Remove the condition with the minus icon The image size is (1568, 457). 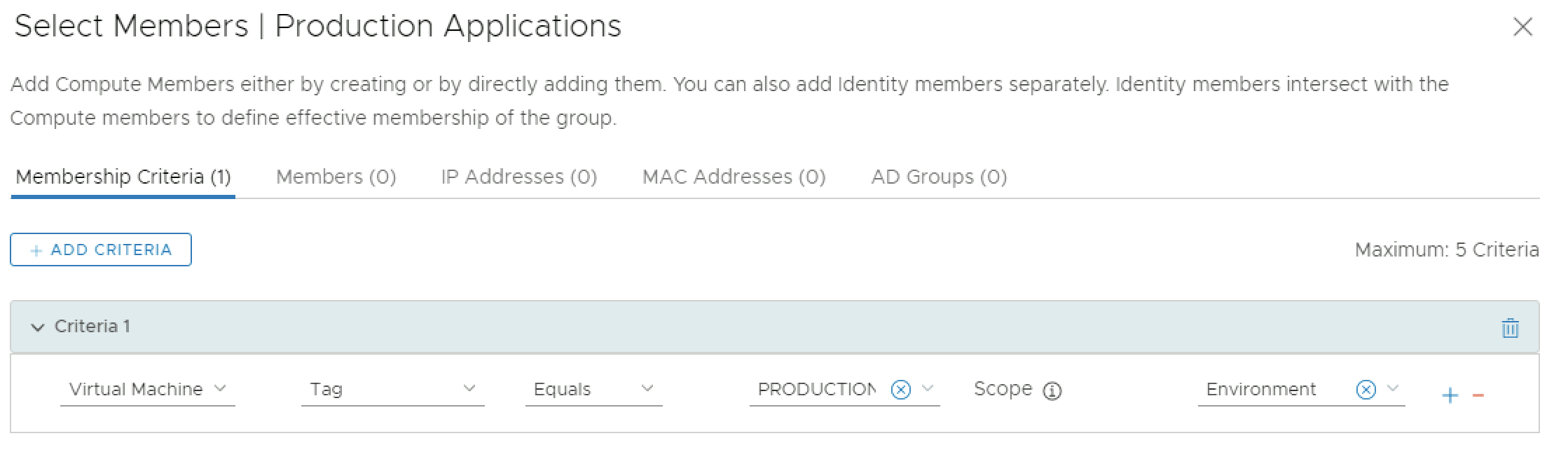click(1478, 396)
